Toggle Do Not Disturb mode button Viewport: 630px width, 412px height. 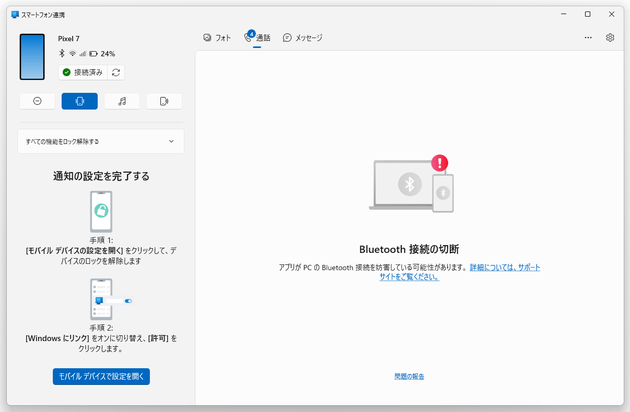click(x=37, y=101)
